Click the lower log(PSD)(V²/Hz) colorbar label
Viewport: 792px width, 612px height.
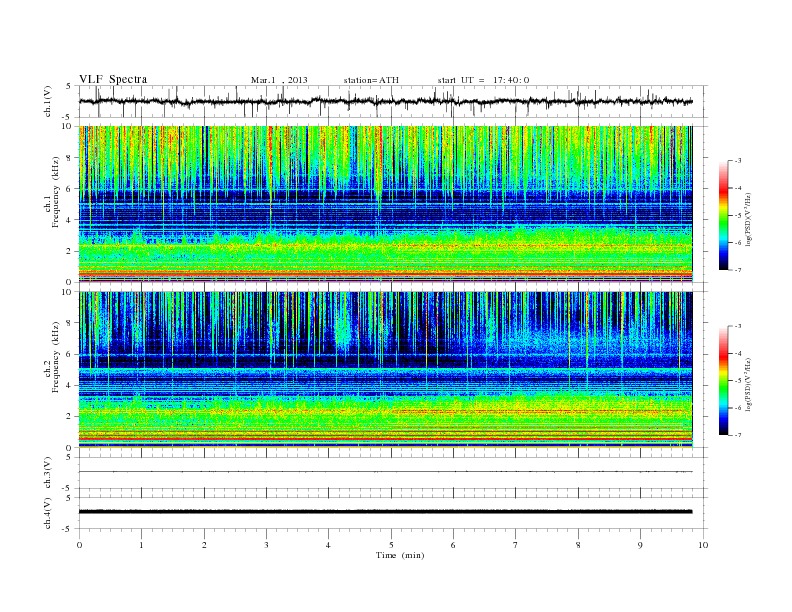749,384
